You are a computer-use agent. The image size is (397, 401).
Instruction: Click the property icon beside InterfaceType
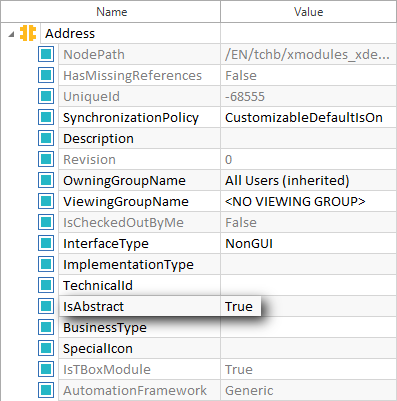[46, 243]
